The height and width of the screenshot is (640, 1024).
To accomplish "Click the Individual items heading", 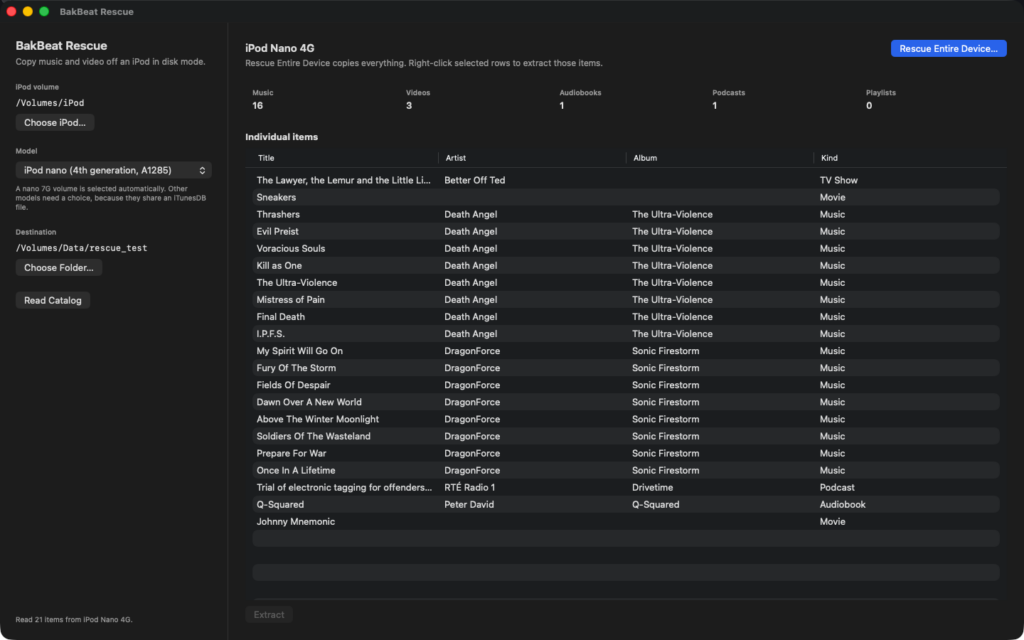I will pyautogui.click(x=281, y=137).
